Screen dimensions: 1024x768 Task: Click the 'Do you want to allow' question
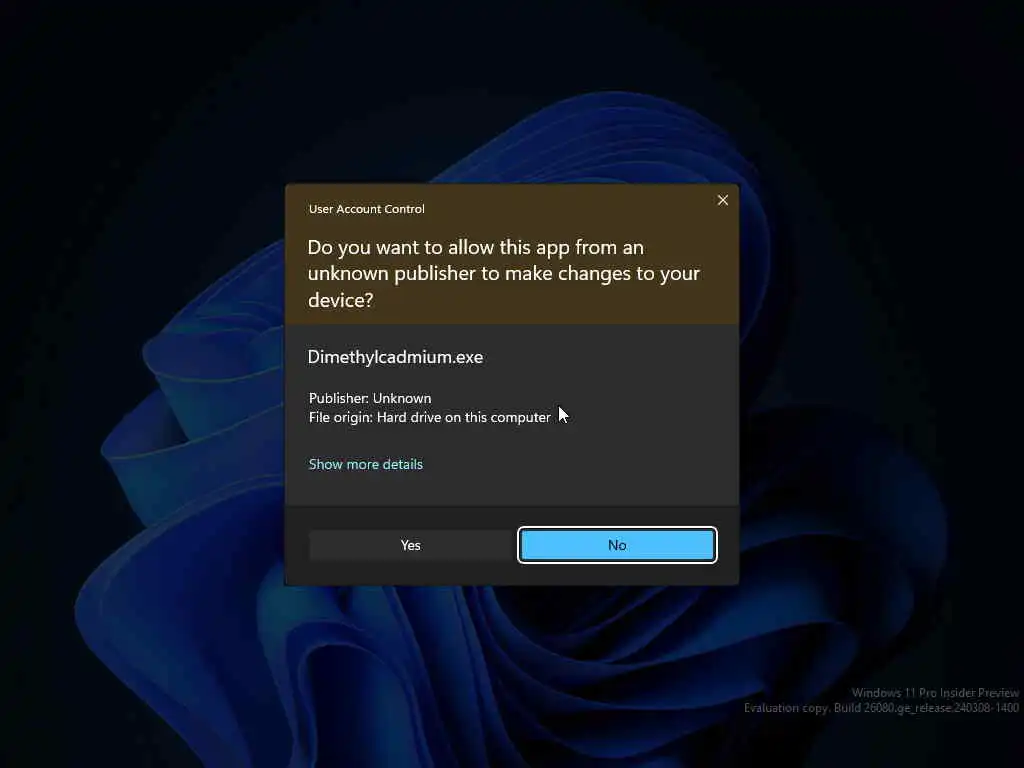[x=504, y=274]
